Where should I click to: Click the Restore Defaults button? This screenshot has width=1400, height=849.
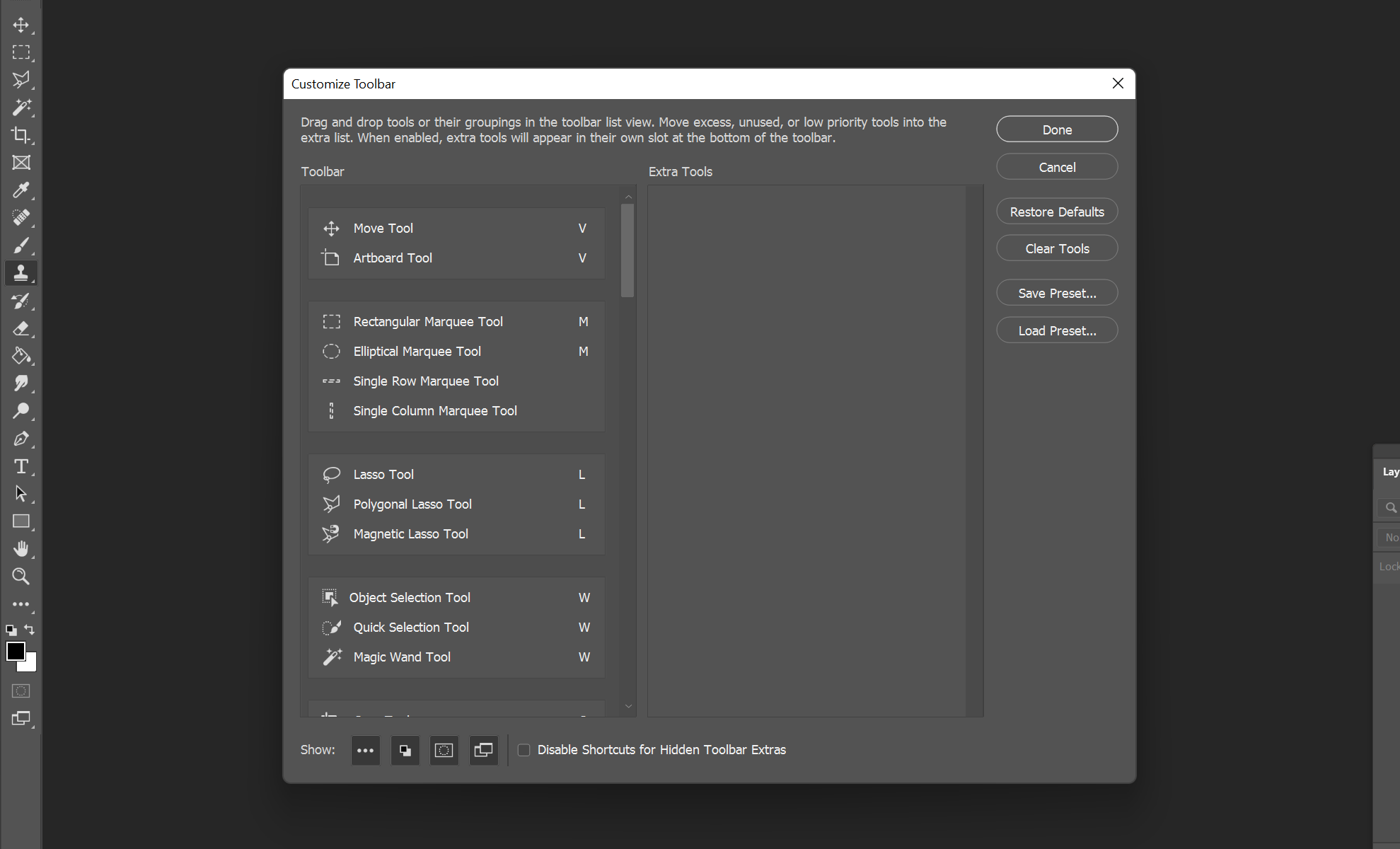point(1056,212)
